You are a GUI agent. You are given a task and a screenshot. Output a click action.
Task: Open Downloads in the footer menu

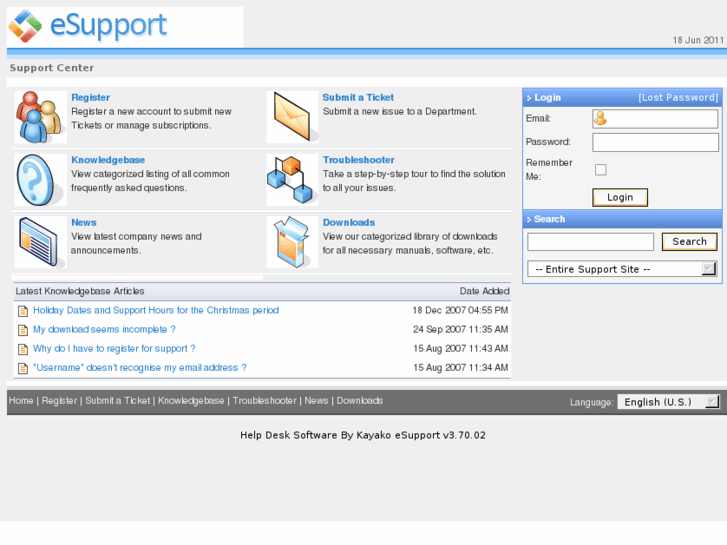(360, 401)
